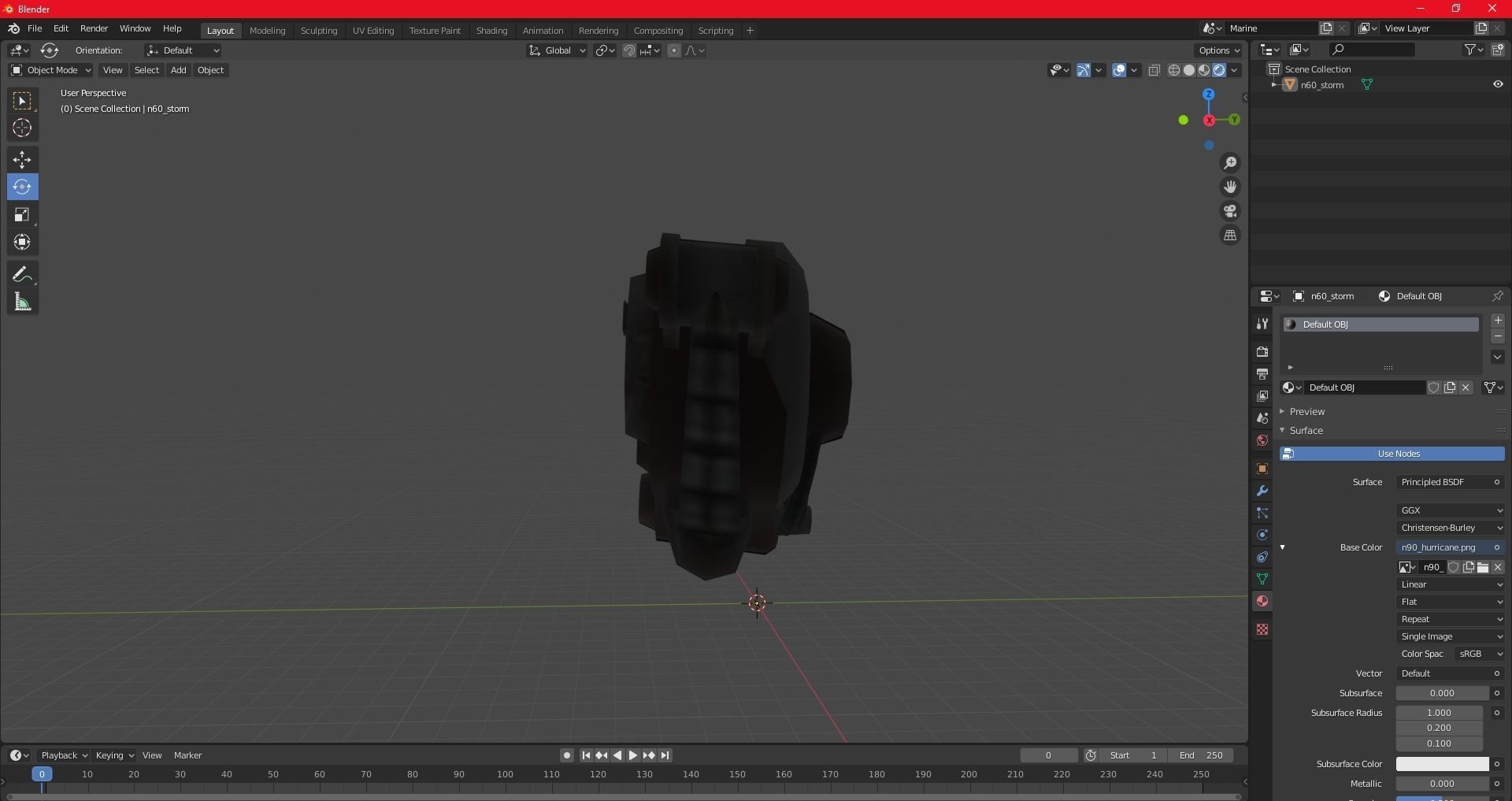
Task: Jump to the timeline end frame
Action: pos(665,755)
